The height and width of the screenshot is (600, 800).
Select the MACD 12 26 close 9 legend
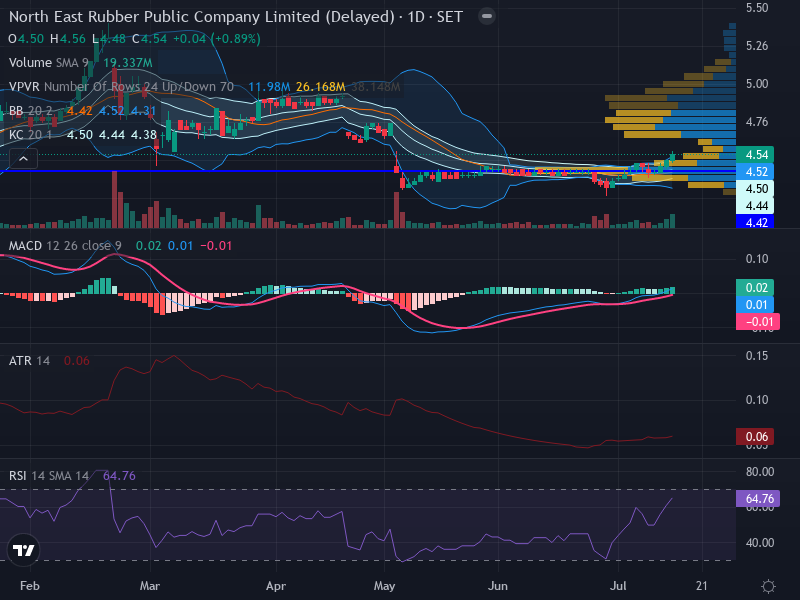pyautogui.click(x=65, y=246)
